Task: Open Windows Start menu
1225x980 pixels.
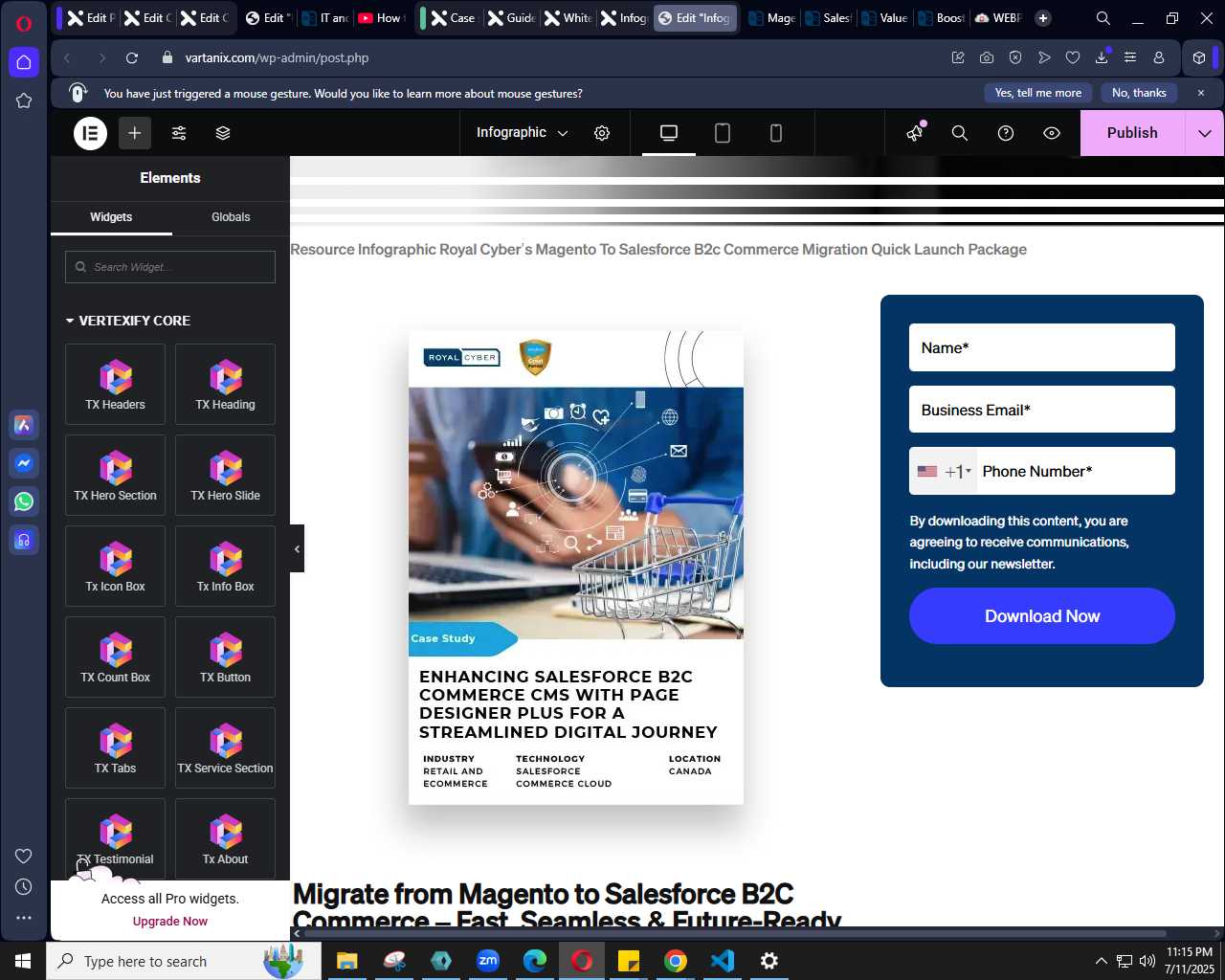Action: coord(23,961)
